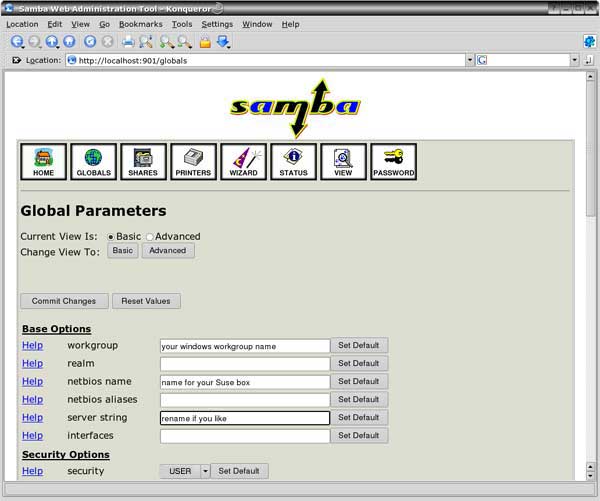Open the View menu
The height and width of the screenshot is (501, 600).
(80, 24)
